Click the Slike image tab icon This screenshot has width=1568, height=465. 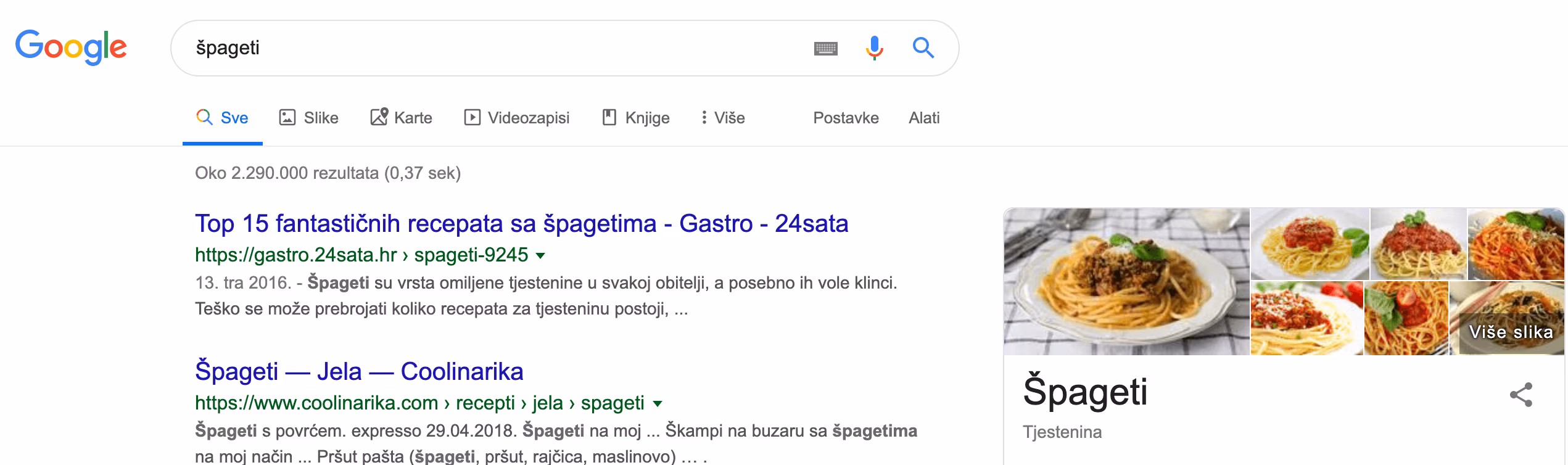[x=287, y=117]
